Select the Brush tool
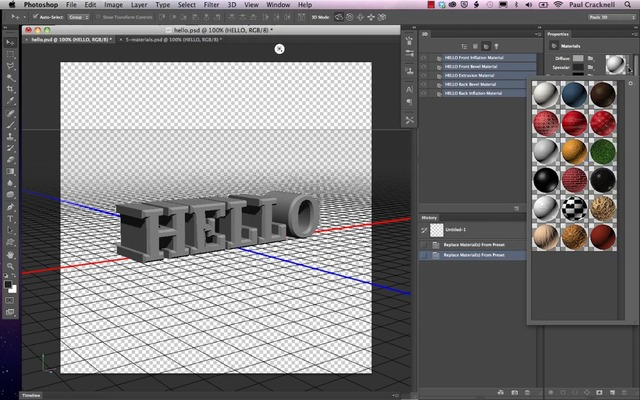Image resolution: width=640 pixels, height=400 pixels. [x=10, y=125]
